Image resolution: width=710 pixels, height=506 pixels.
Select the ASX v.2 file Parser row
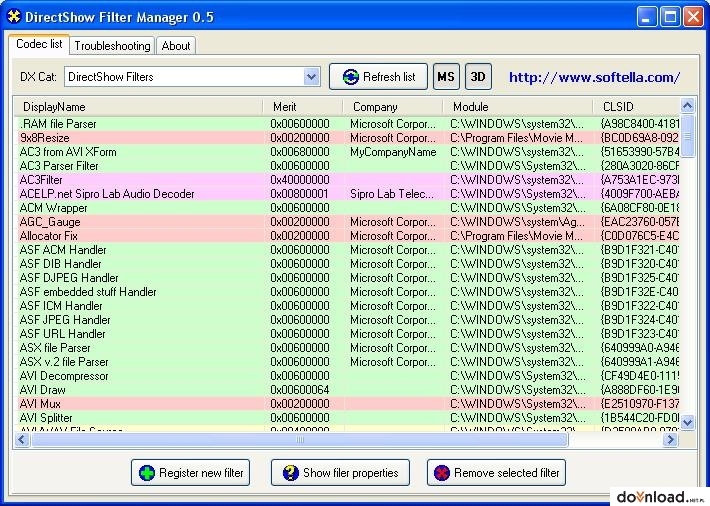coord(347,362)
